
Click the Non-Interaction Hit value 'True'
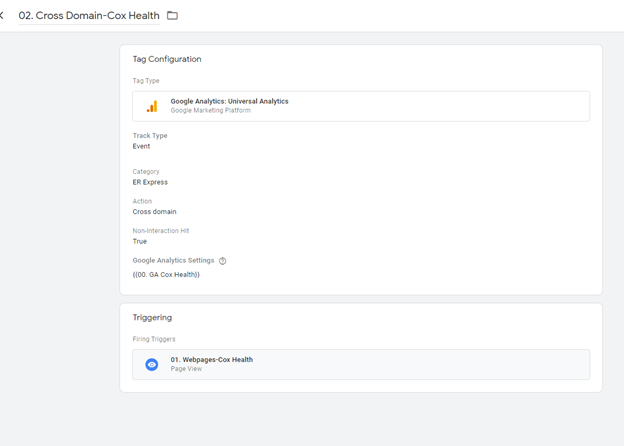pos(140,242)
